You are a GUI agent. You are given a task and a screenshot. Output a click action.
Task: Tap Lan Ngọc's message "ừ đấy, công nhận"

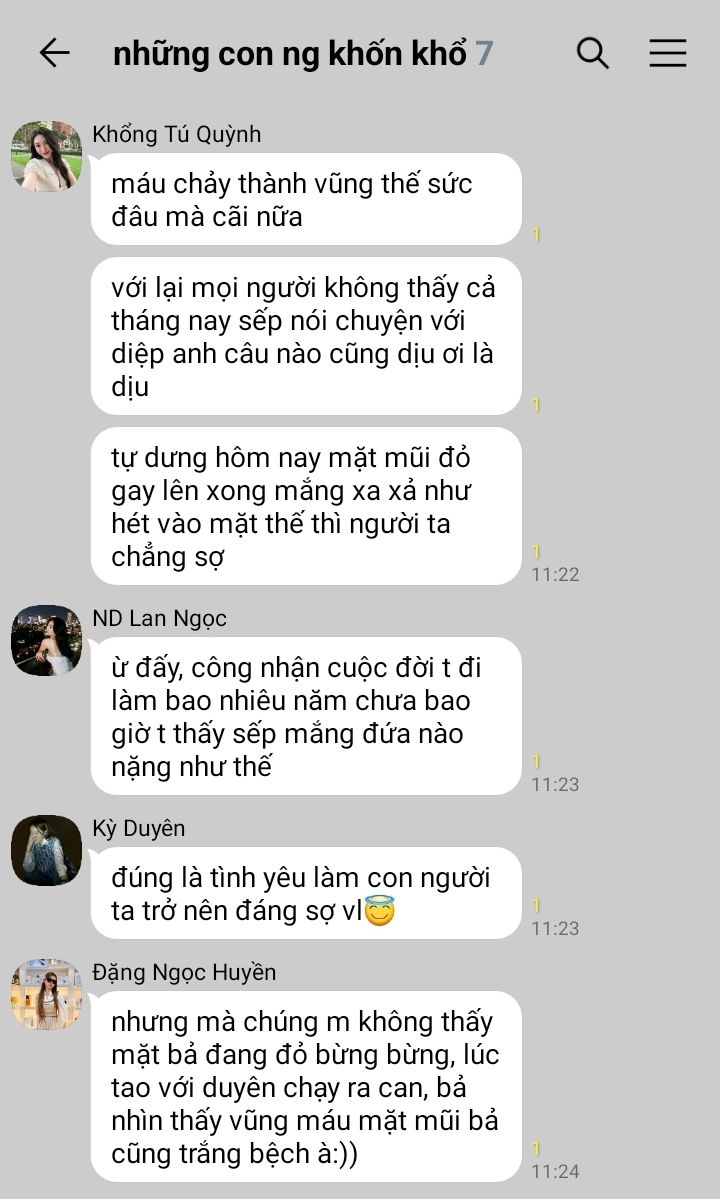click(x=306, y=716)
